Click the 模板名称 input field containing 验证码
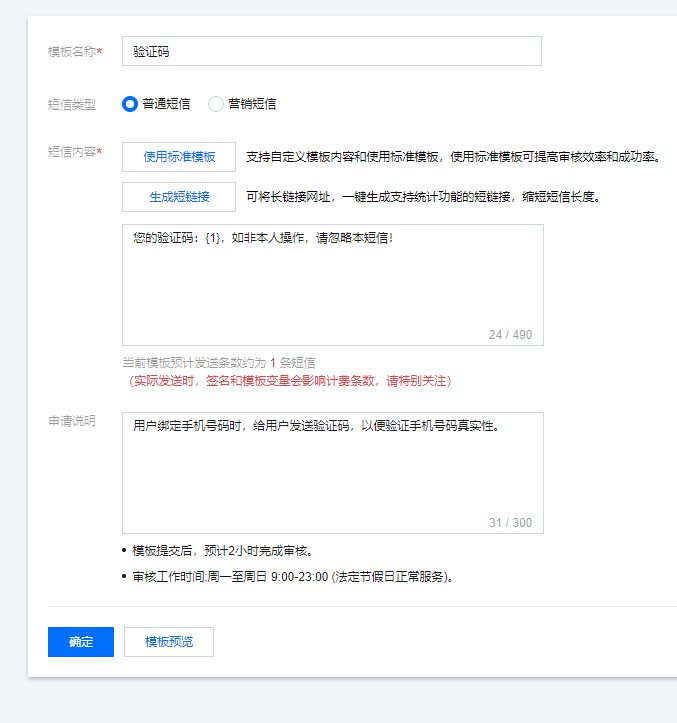 point(332,51)
